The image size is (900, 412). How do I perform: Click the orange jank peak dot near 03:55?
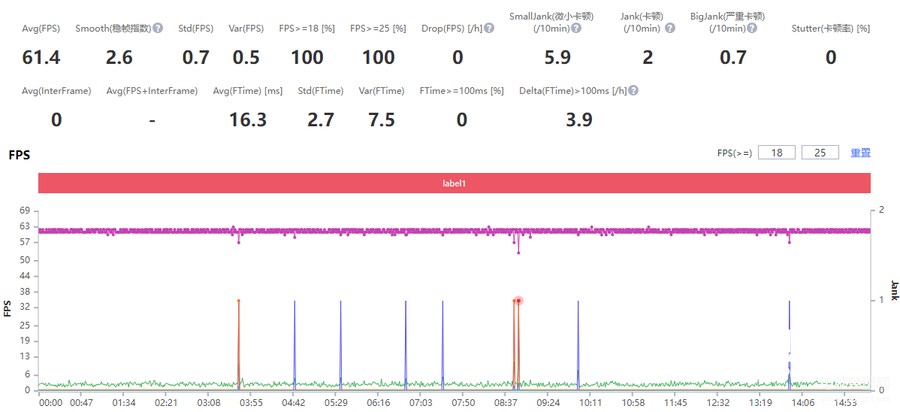pyautogui.click(x=238, y=300)
